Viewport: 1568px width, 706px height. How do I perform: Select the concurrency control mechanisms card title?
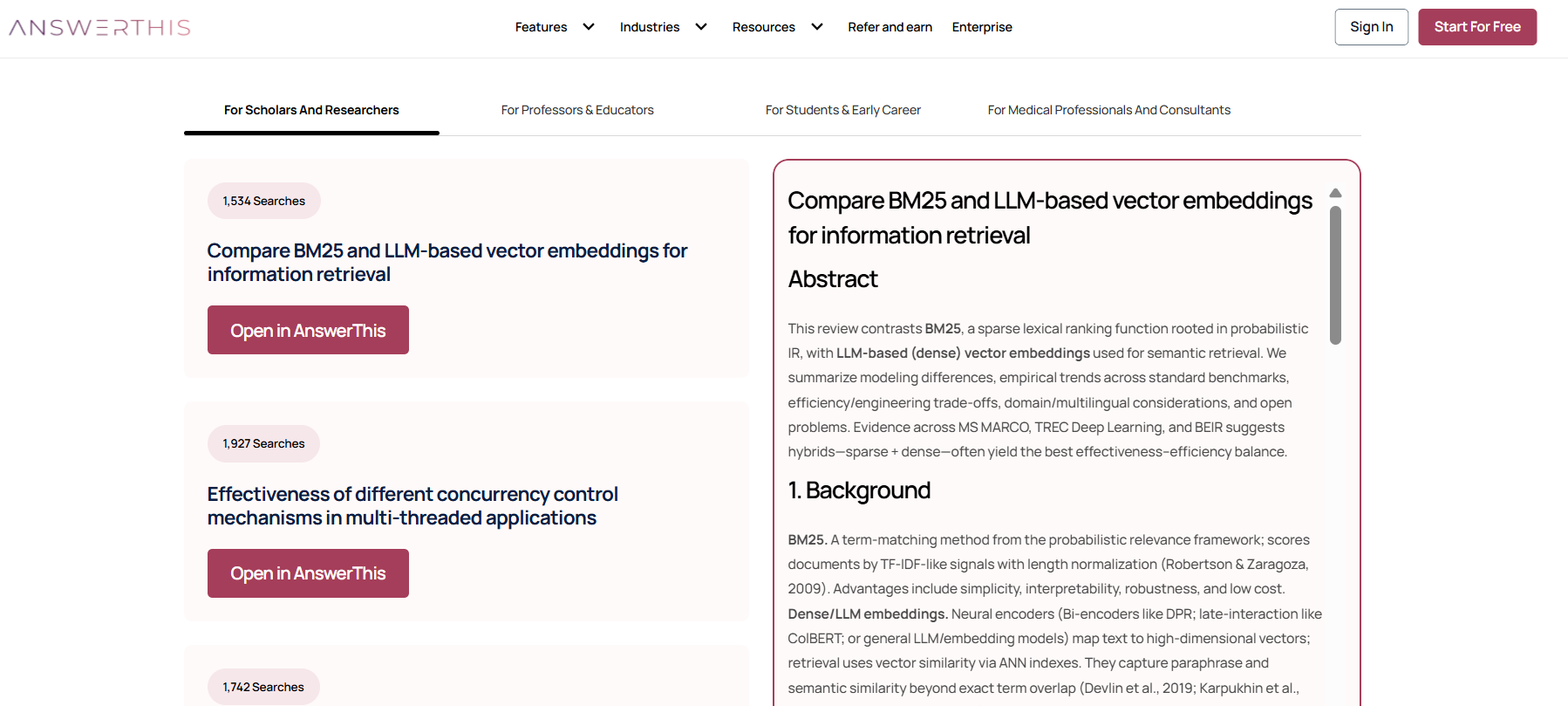[412, 506]
